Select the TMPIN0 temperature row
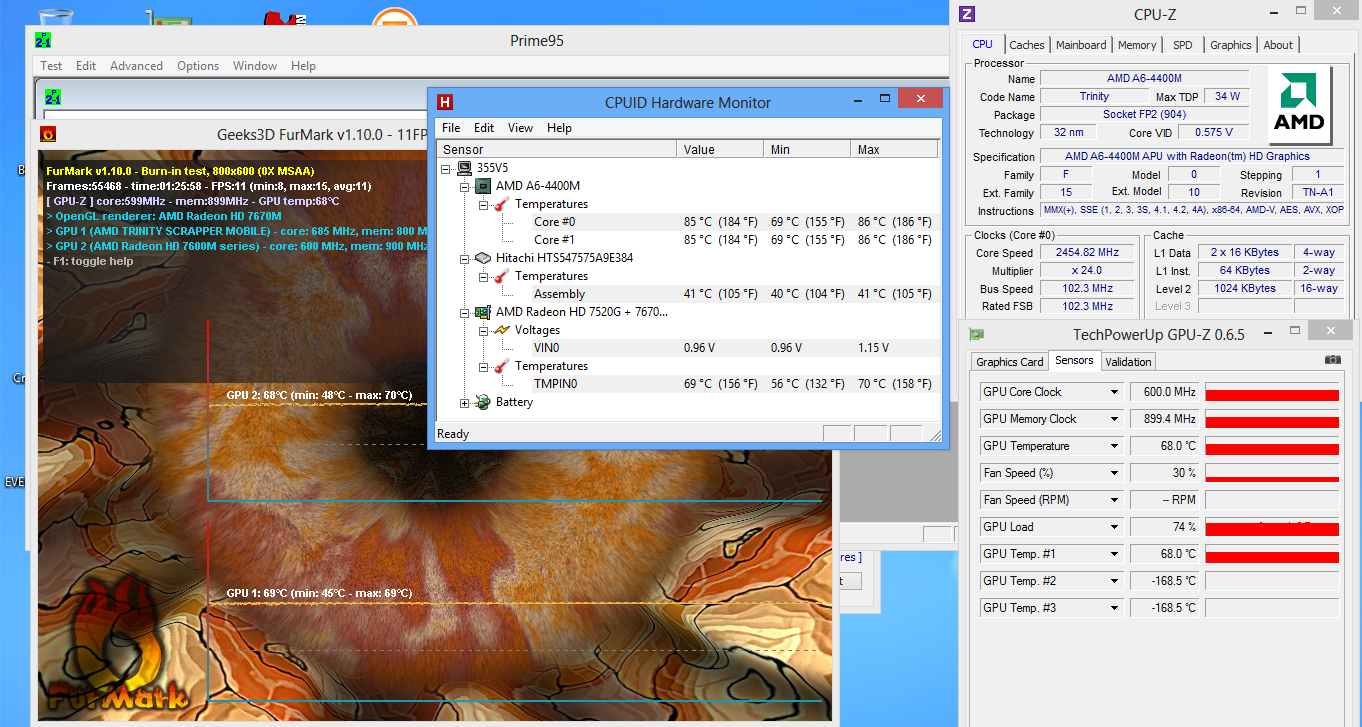Viewport: 1362px width, 727px height. click(x=689, y=384)
